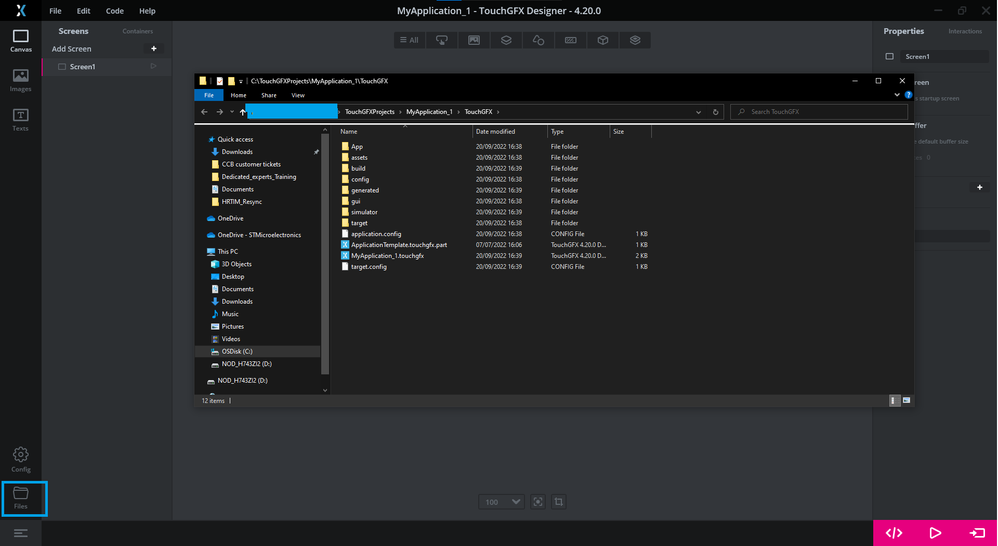Click the Generate Code button
998x546 pixels.
pos(894,533)
